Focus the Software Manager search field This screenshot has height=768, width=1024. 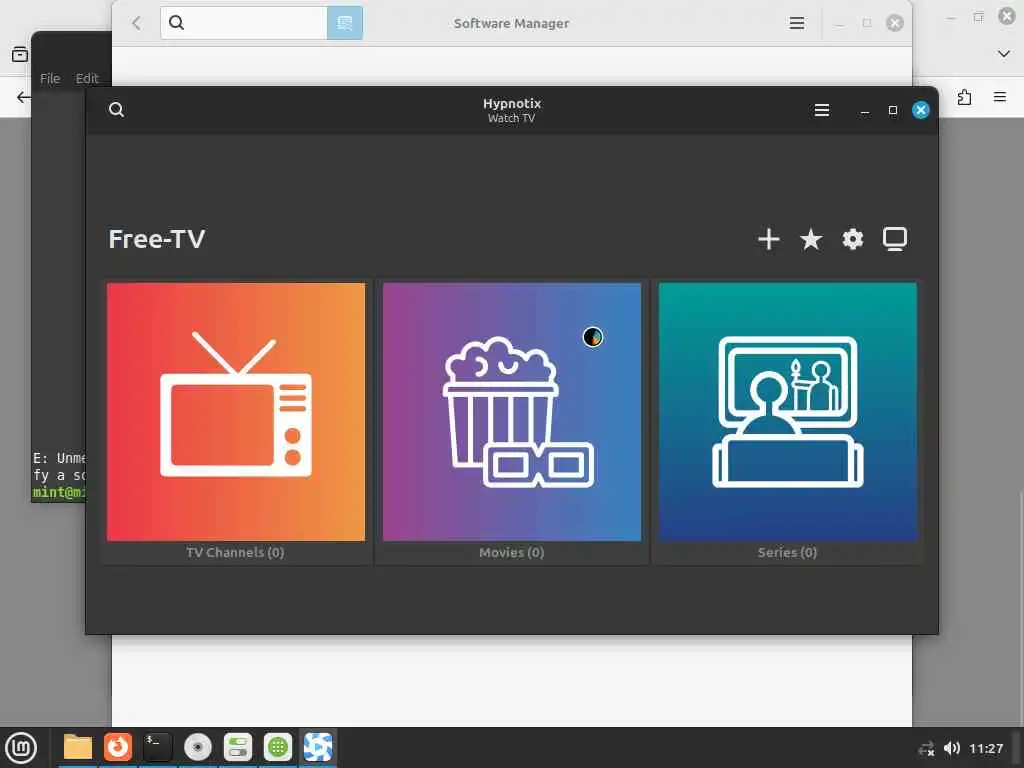click(244, 23)
